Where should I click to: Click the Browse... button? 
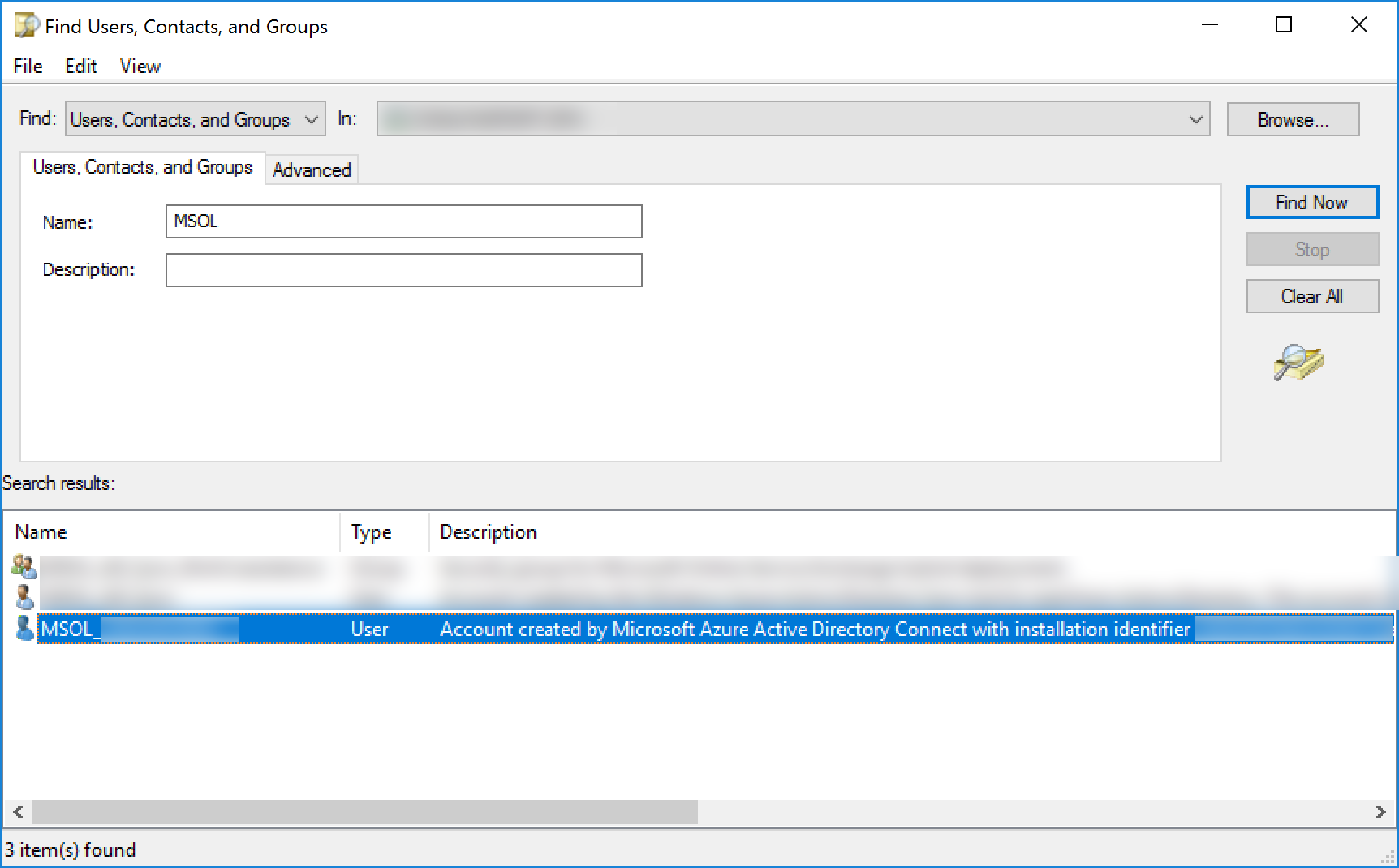pos(1293,120)
